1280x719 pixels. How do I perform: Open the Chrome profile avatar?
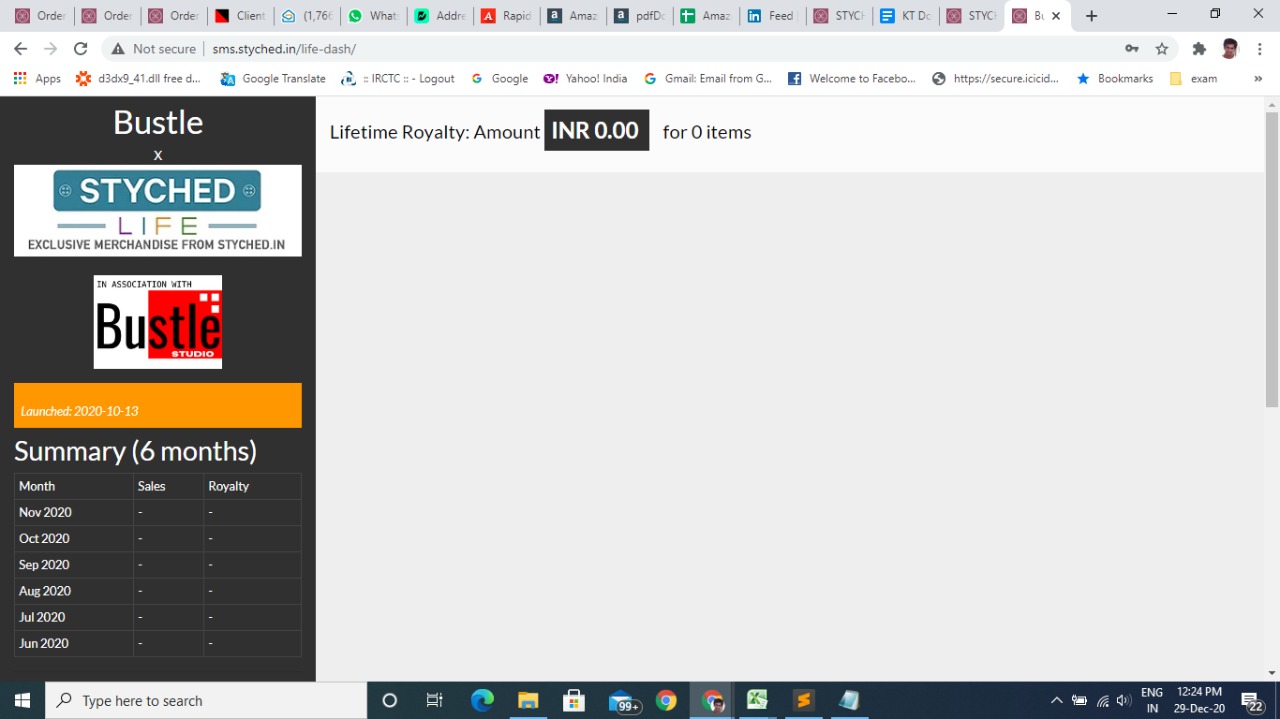click(x=1230, y=48)
